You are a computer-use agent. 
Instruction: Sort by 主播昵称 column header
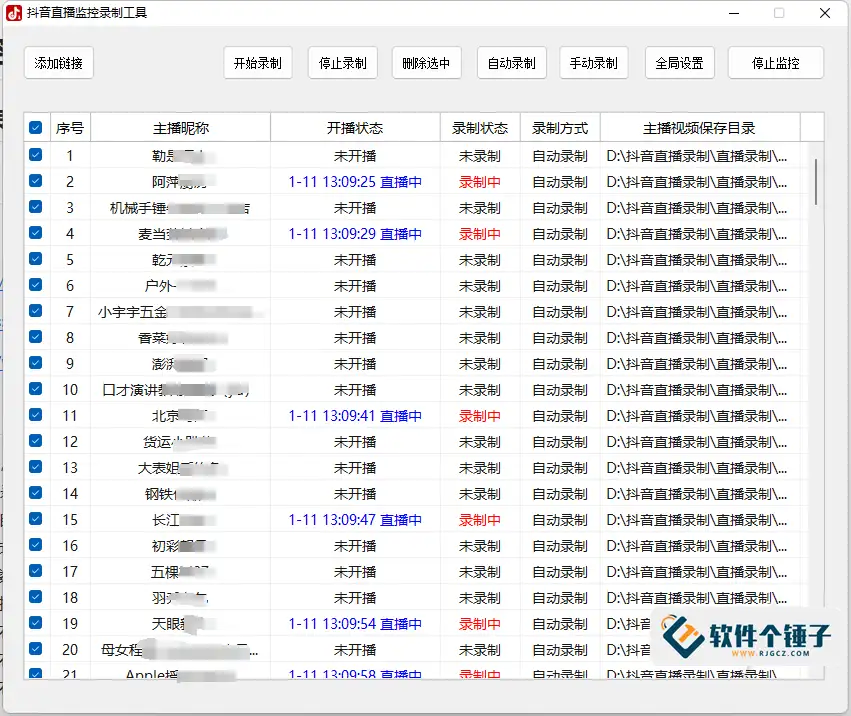click(x=181, y=128)
